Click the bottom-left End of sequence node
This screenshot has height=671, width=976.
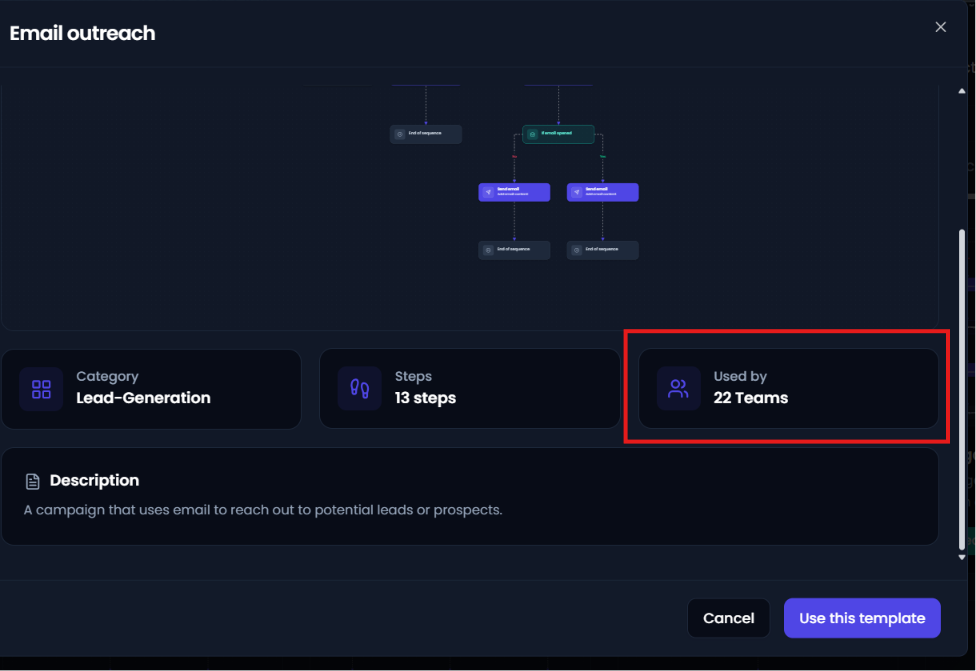514,250
